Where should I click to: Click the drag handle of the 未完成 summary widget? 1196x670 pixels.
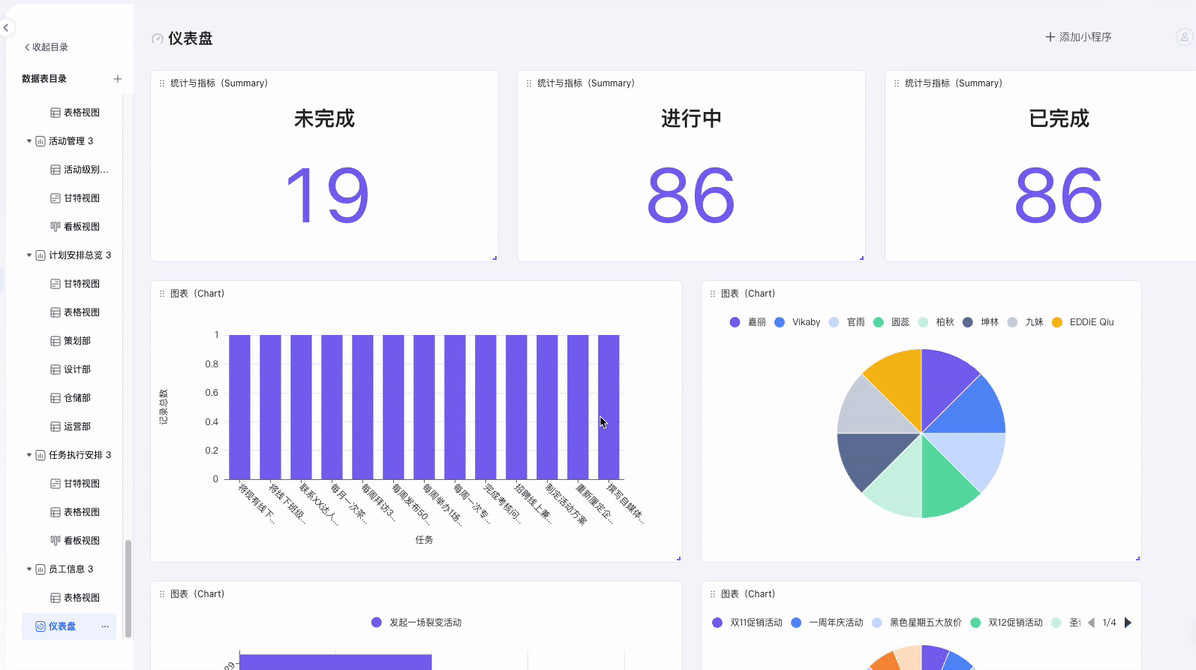click(162, 84)
